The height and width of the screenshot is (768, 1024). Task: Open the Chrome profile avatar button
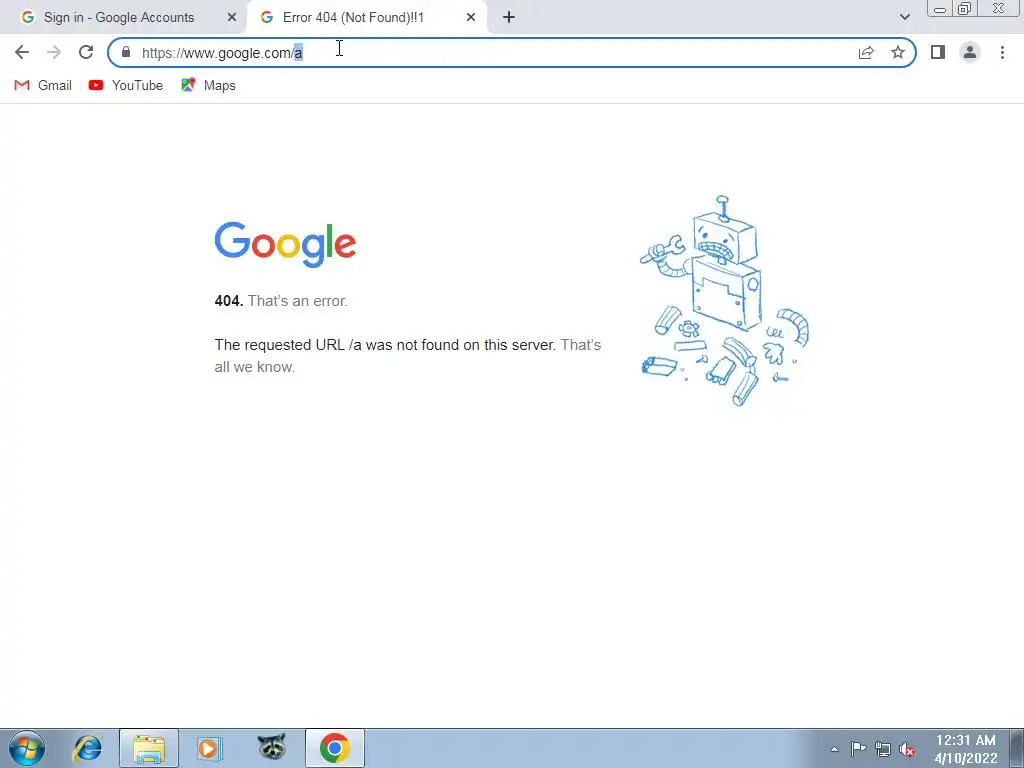click(x=970, y=52)
